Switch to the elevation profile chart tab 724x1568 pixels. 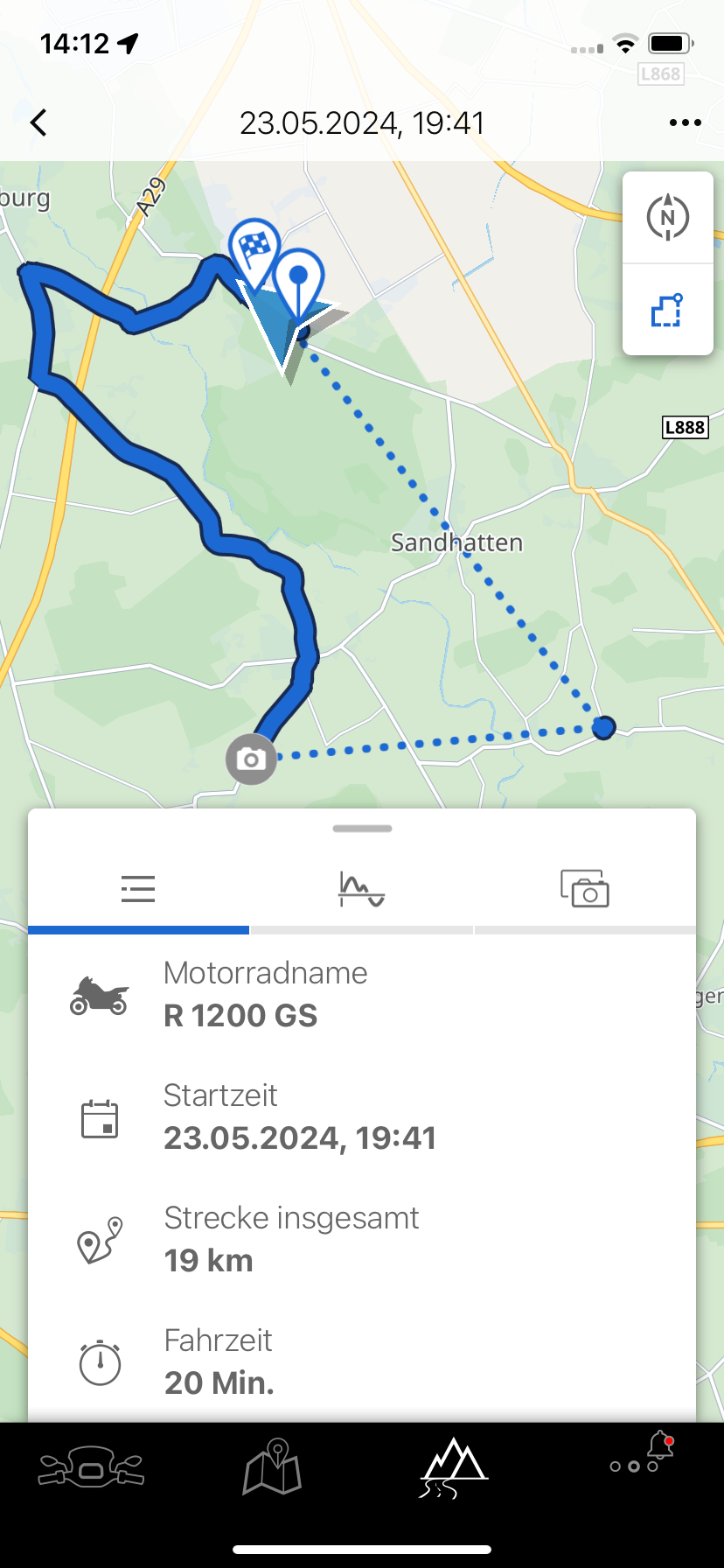coord(361,889)
